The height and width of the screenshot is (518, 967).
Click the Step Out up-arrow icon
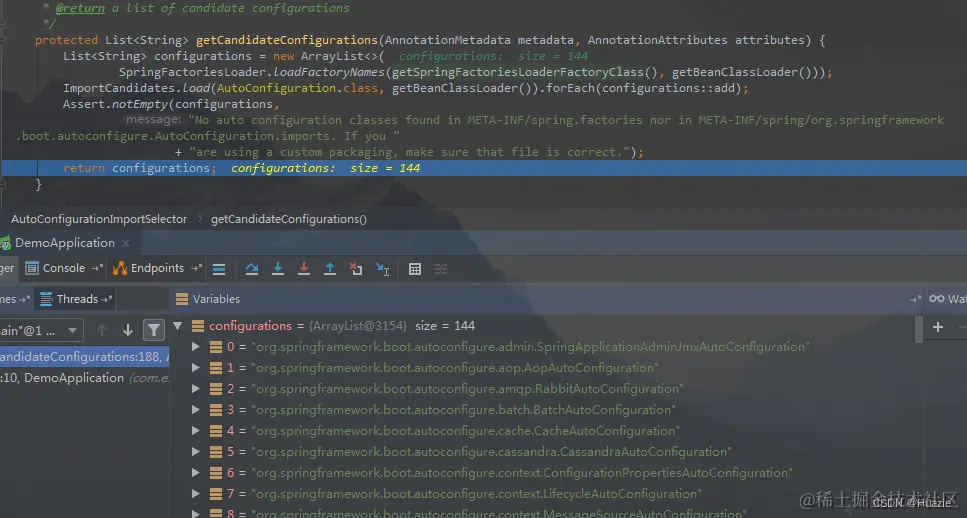[x=330, y=269]
